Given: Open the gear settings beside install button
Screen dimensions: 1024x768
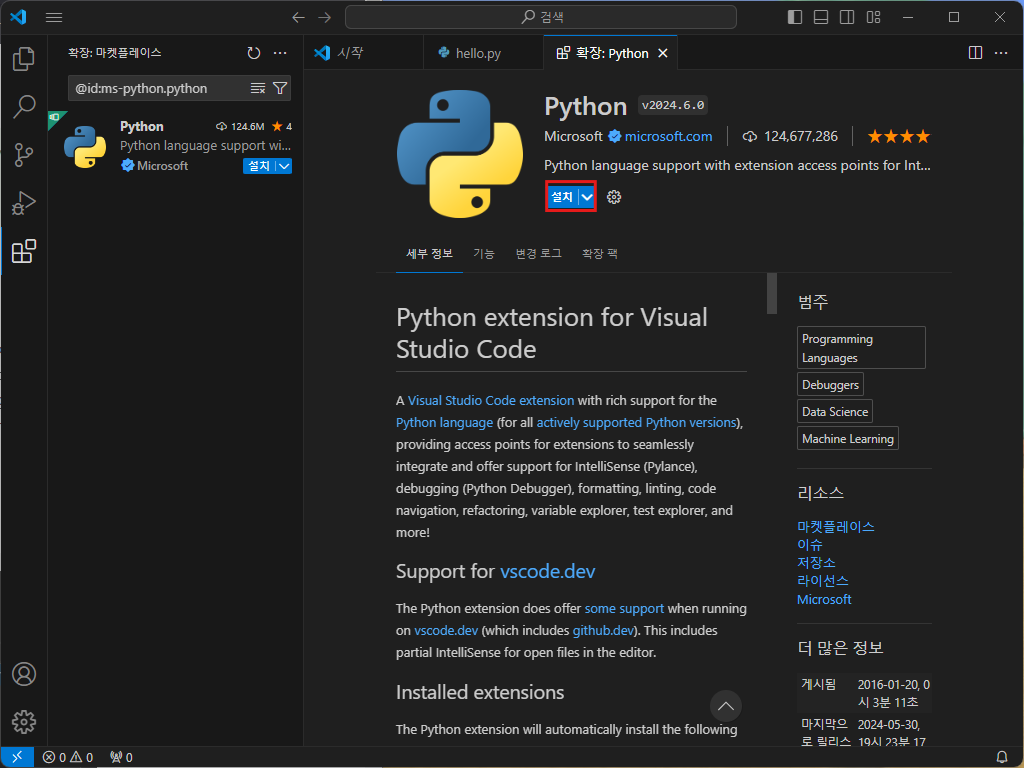Looking at the screenshot, I should point(614,197).
